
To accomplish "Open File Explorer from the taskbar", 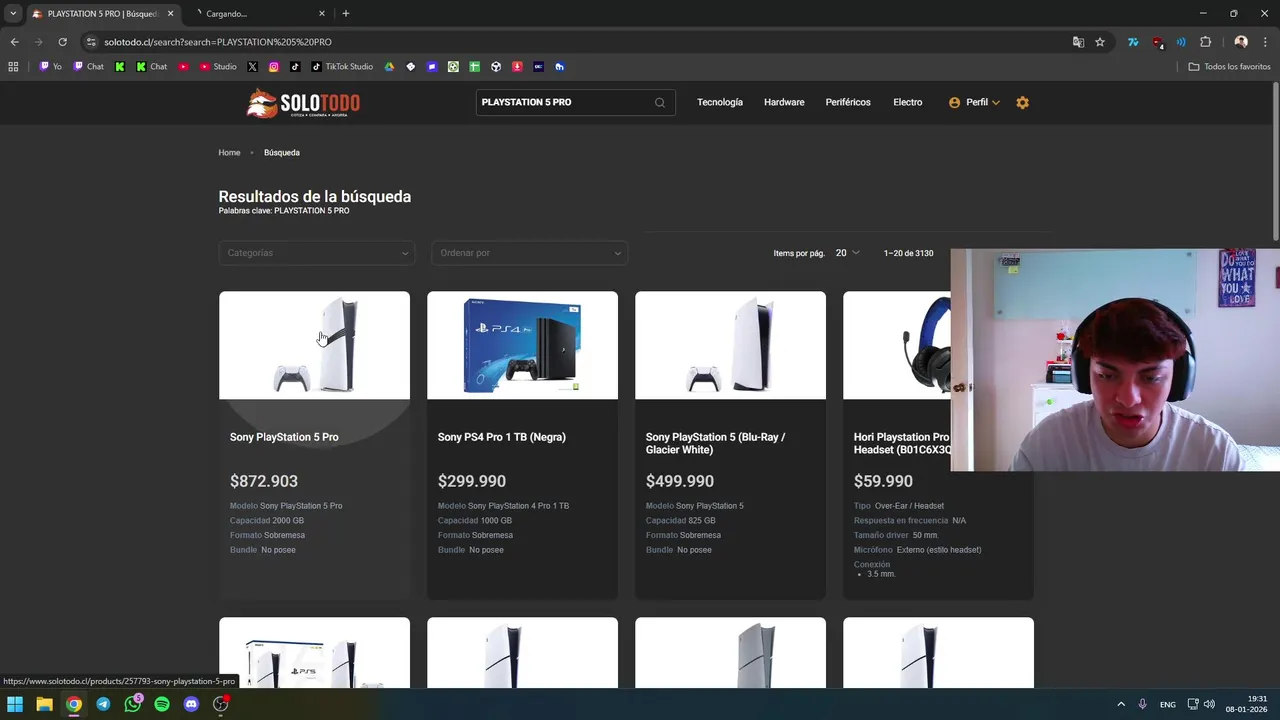I will pyautogui.click(x=44, y=704).
